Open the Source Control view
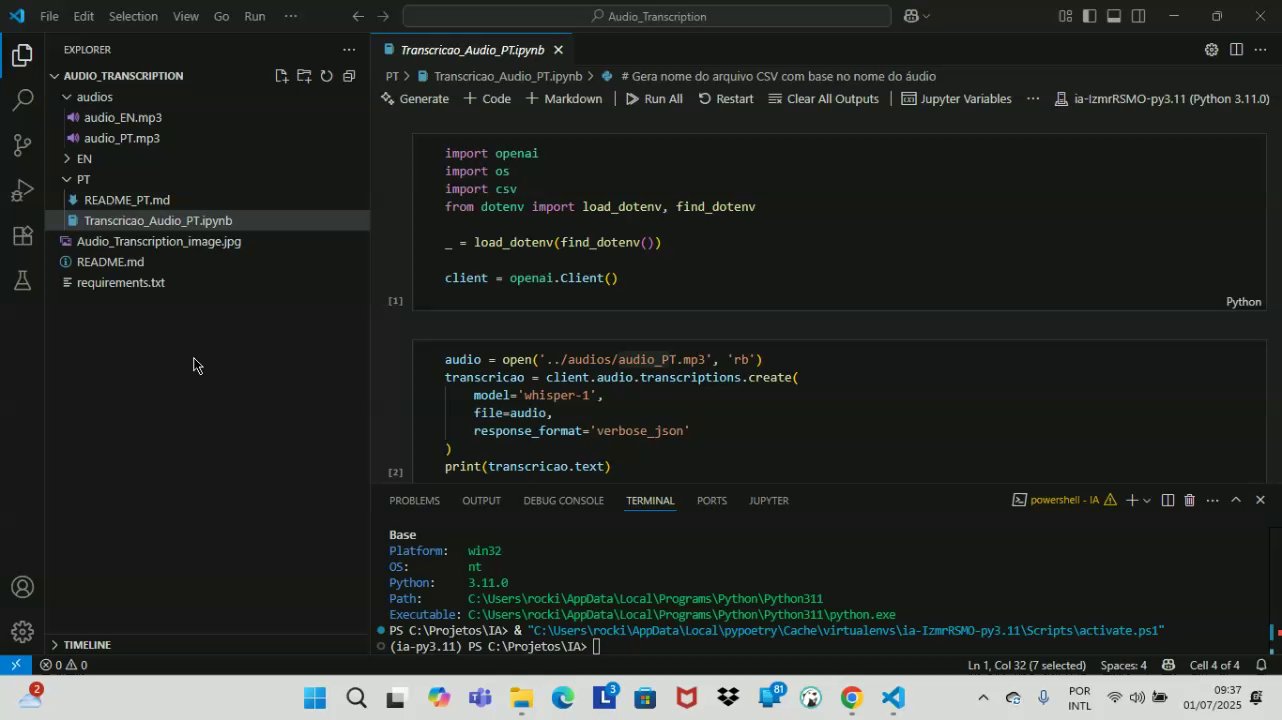Viewport: 1282px width, 720px height. point(22,145)
